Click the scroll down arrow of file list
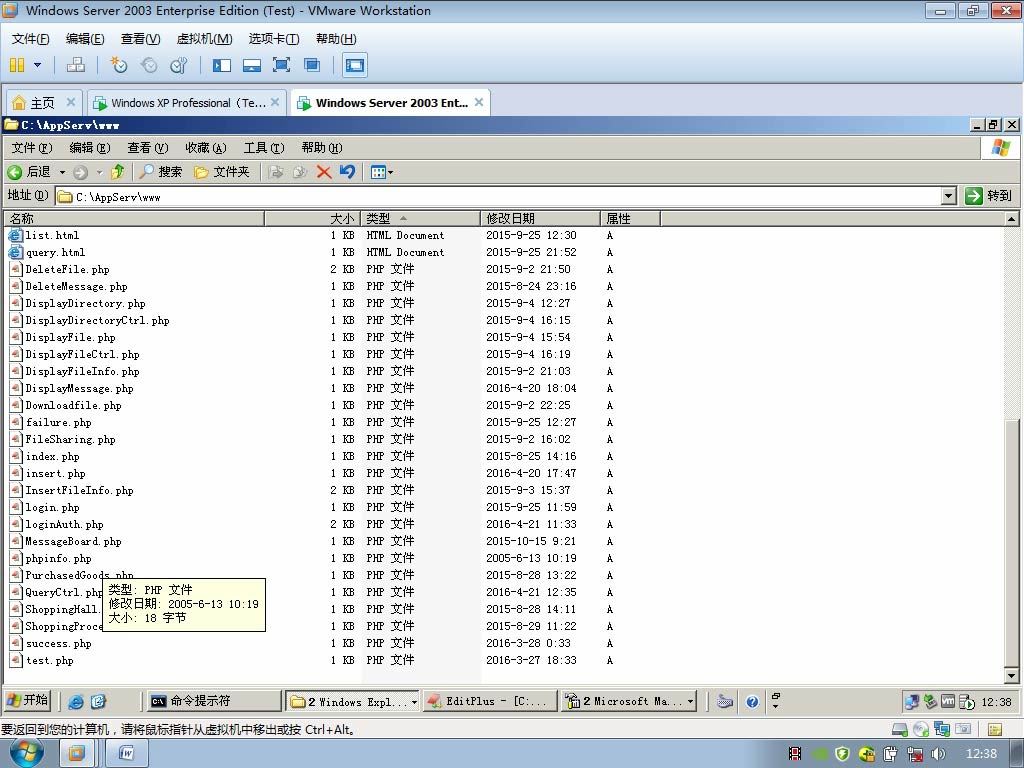 1011,676
